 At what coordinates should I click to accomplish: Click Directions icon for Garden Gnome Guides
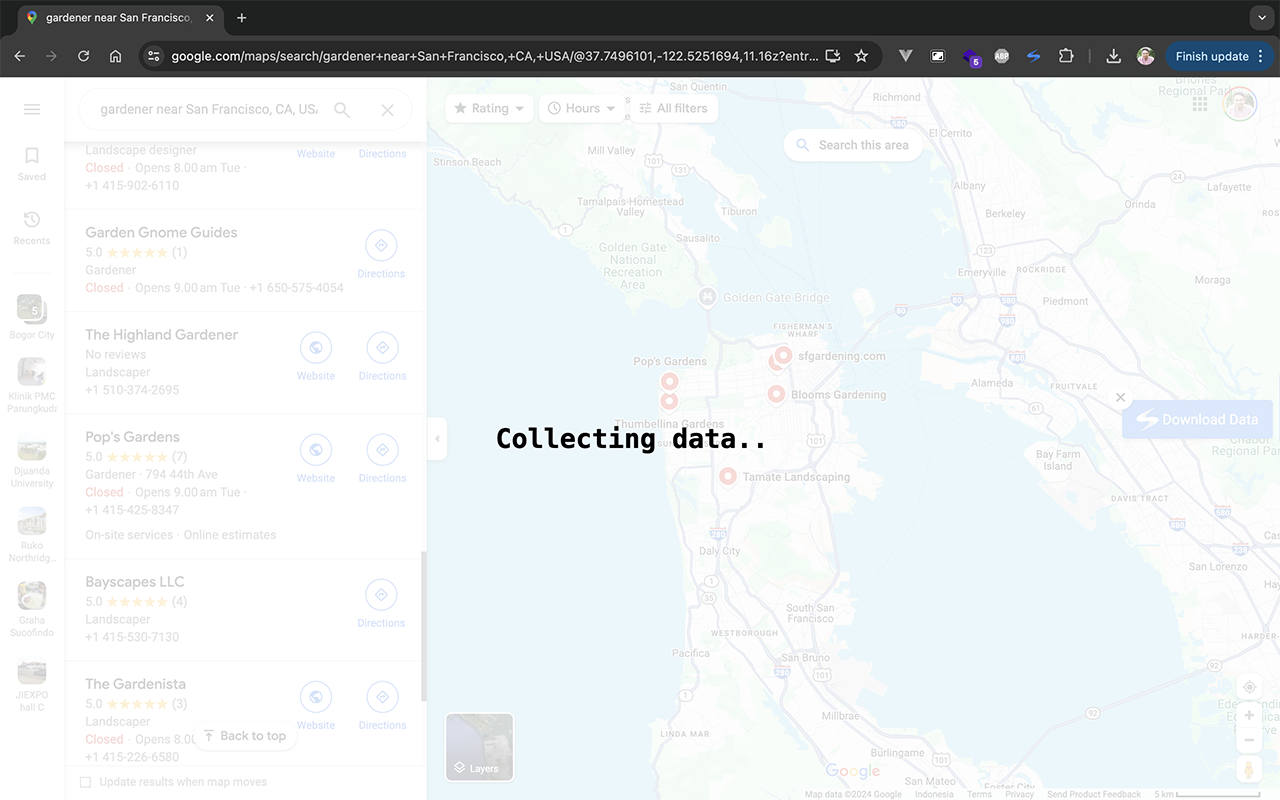click(381, 246)
